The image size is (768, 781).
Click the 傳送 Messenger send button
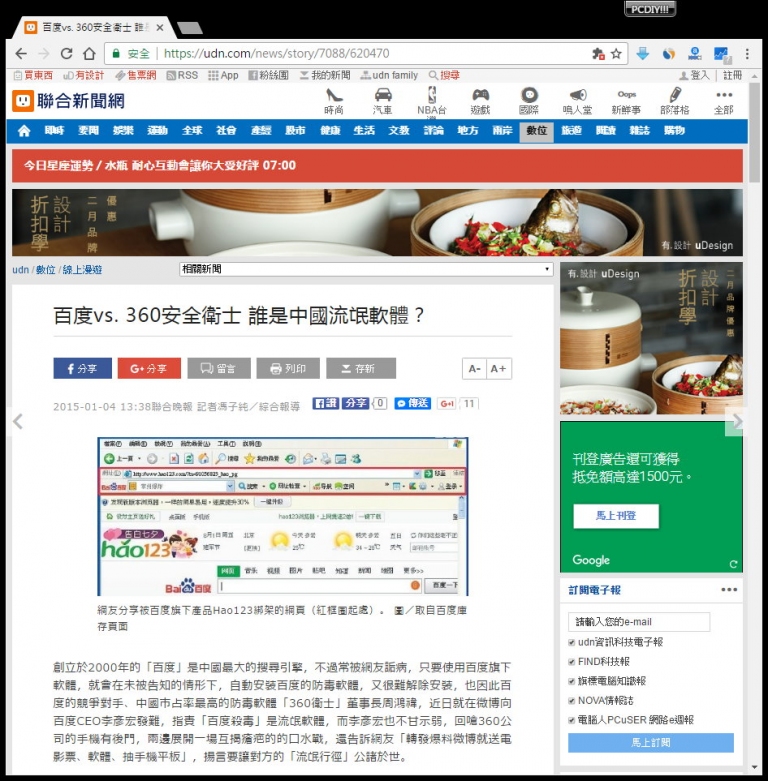tap(412, 403)
